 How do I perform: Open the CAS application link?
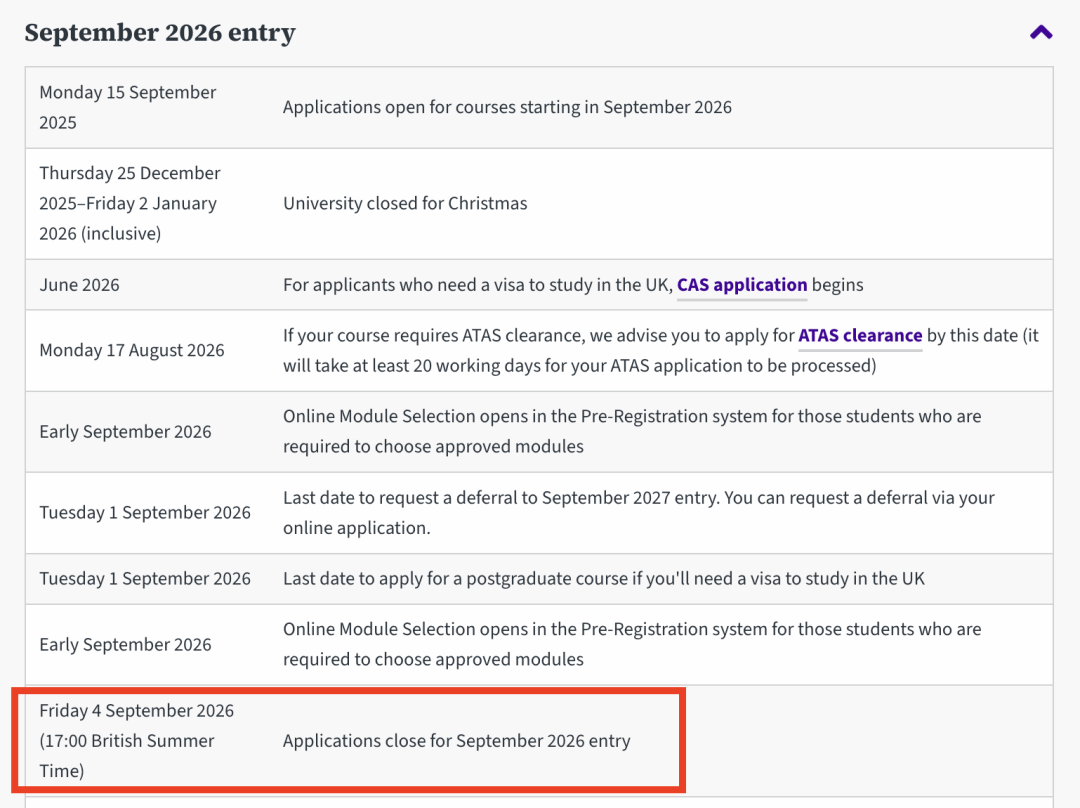pos(742,285)
